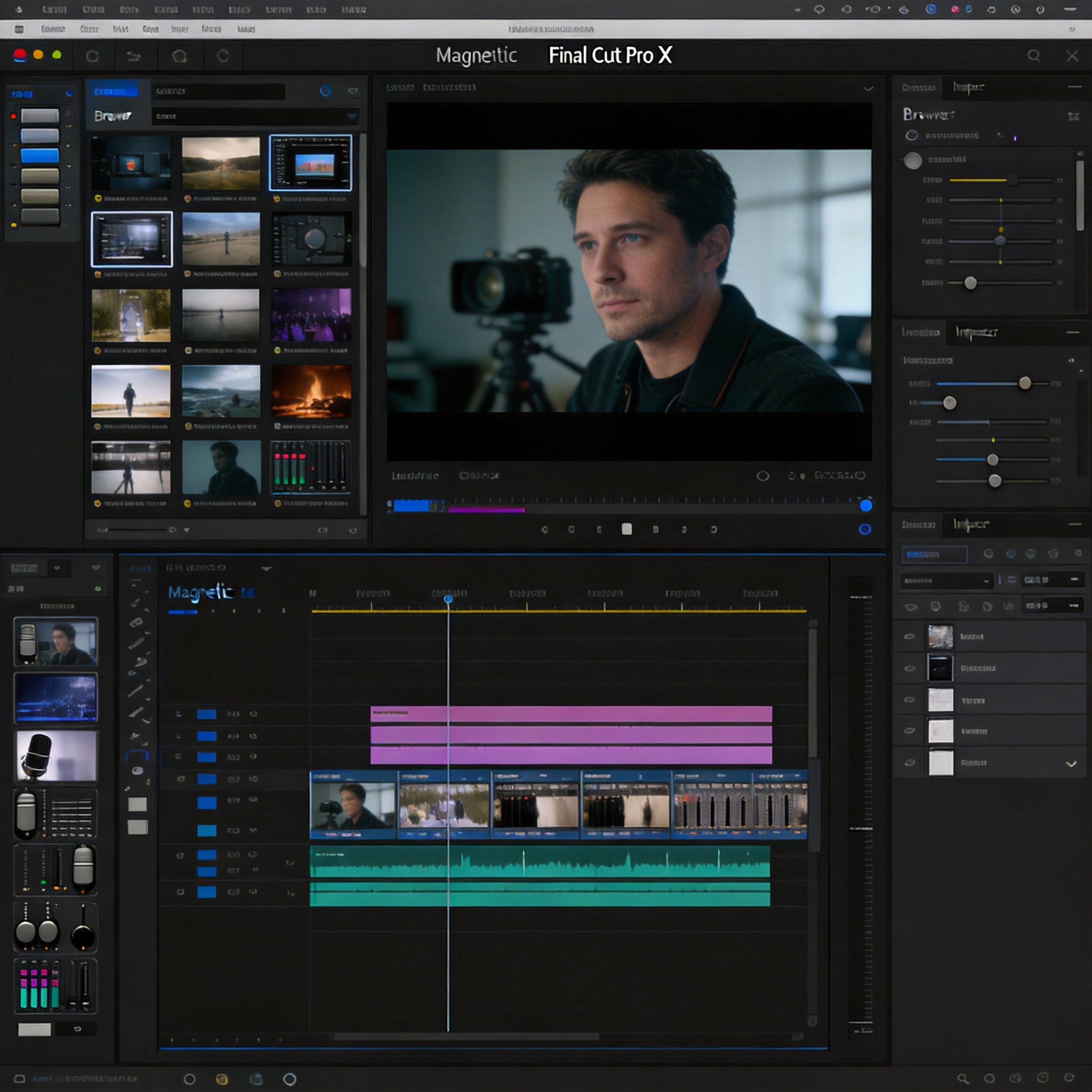Toggle the circle on the highlighted video track header
The image size is (1092, 1092).
181,779
